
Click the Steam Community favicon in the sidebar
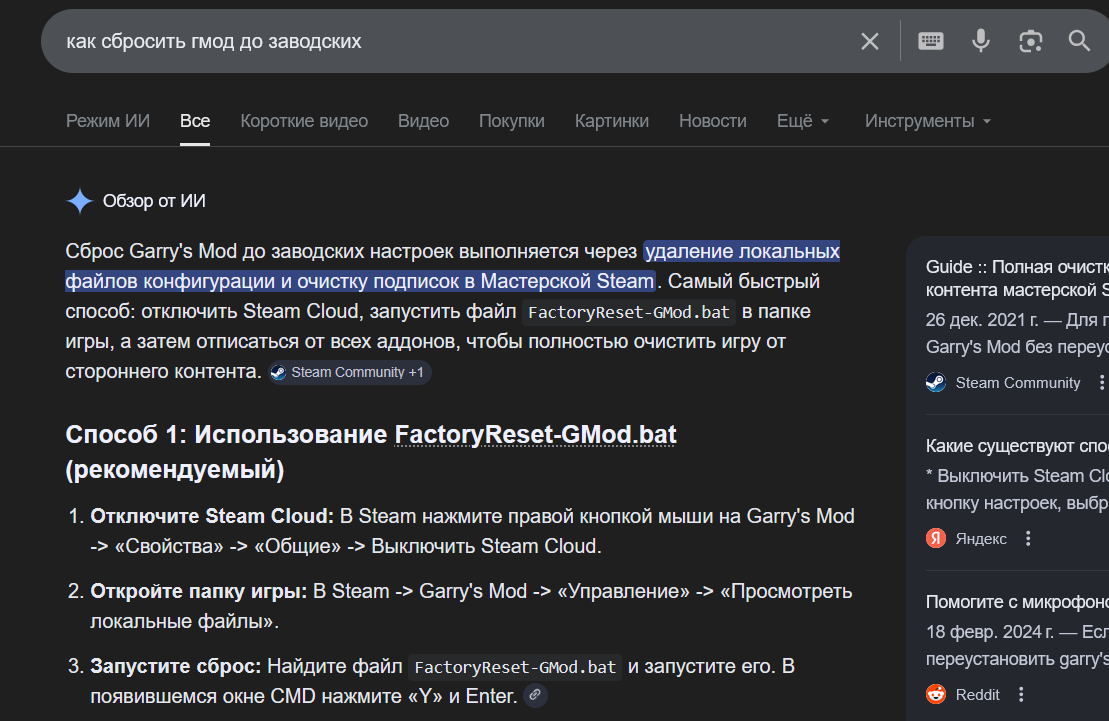(x=935, y=382)
